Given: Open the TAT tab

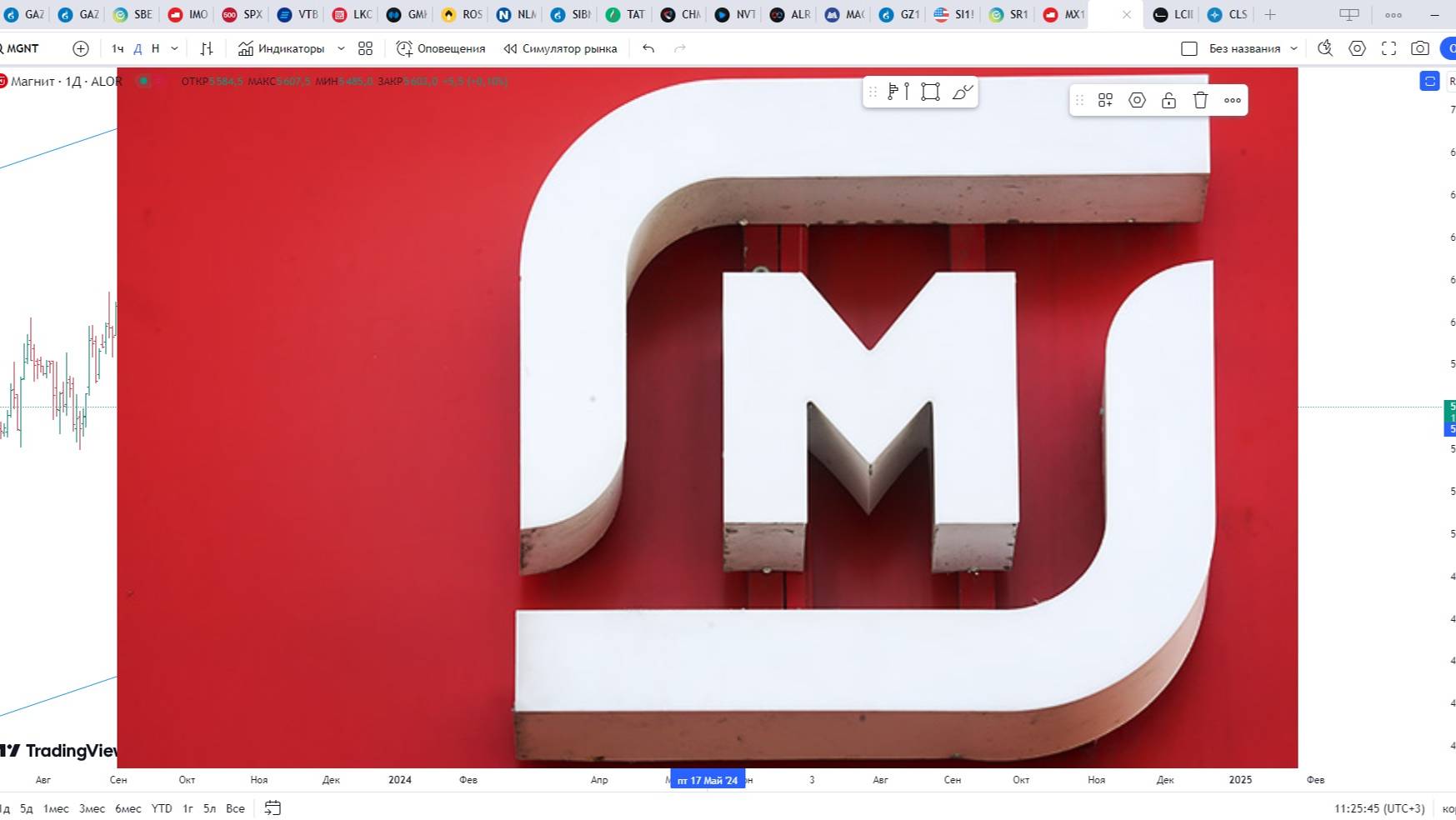Looking at the screenshot, I should (x=627, y=14).
